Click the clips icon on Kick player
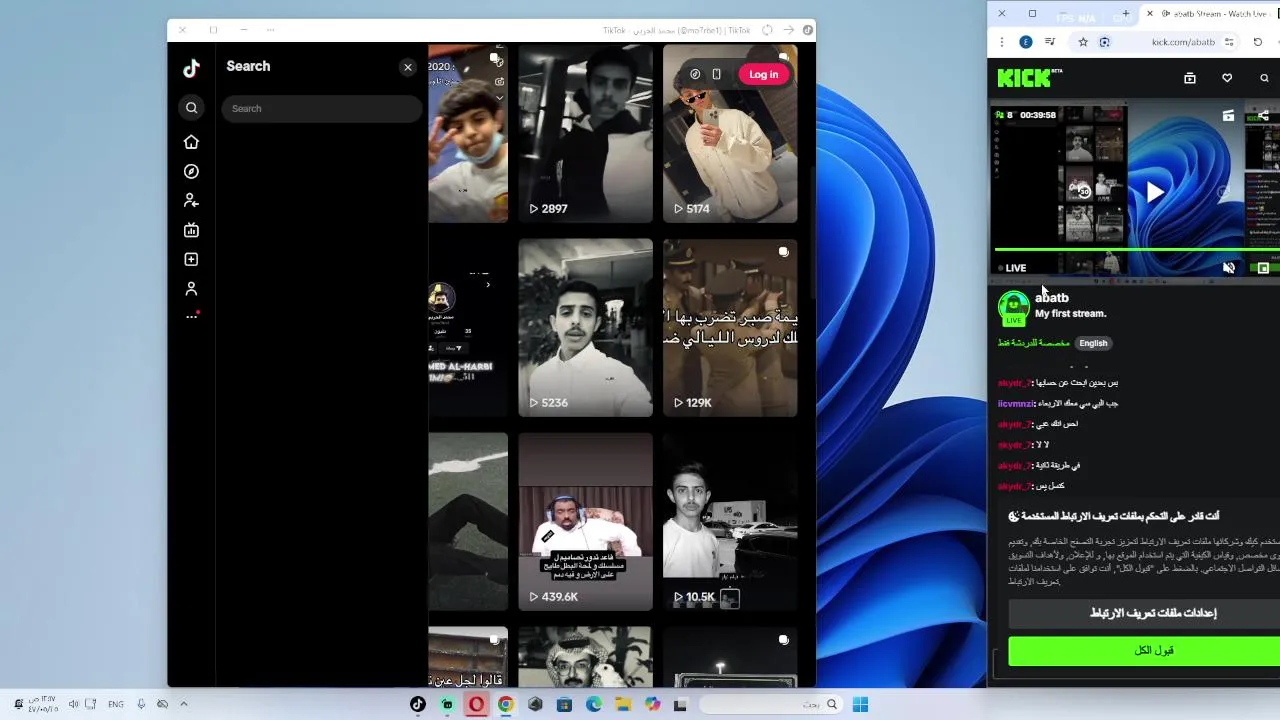This screenshot has width=1280, height=720. 1228,116
